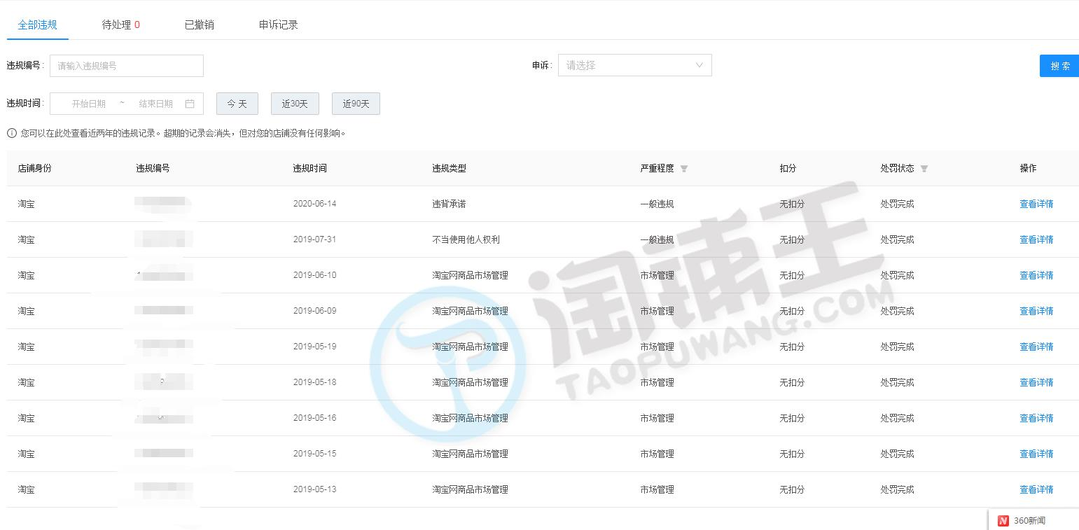Open 查看详情 for the 2019-05-13 row
This screenshot has width=1079, height=530.
tap(1036, 490)
